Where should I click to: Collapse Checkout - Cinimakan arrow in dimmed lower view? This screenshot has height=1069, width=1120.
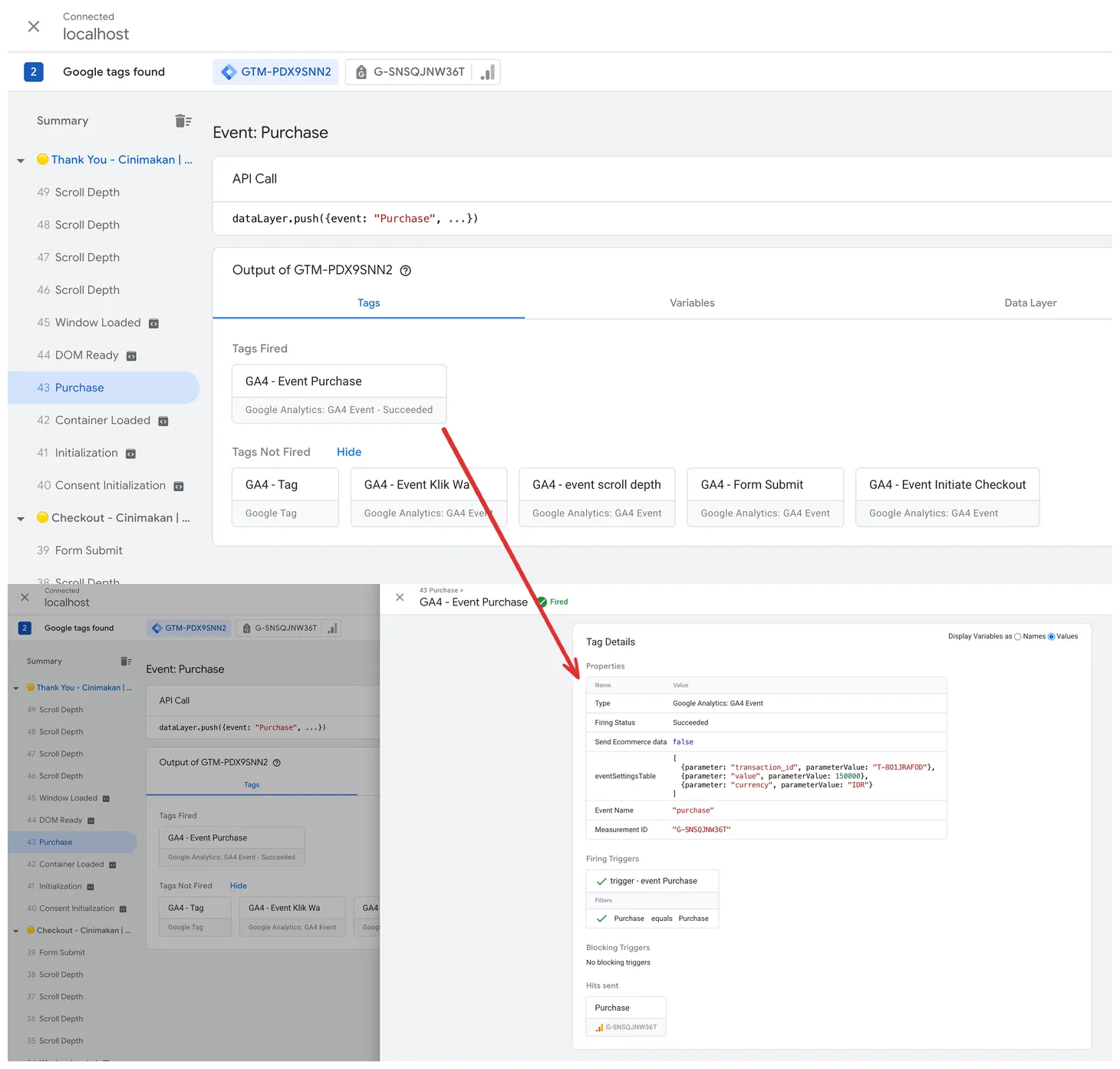[16, 931]
